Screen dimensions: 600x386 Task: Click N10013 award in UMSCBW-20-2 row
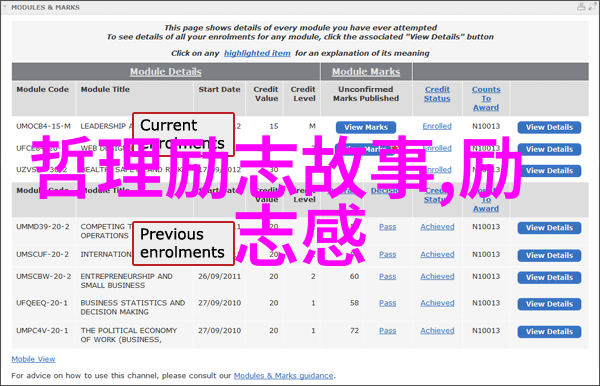(486, 277)
